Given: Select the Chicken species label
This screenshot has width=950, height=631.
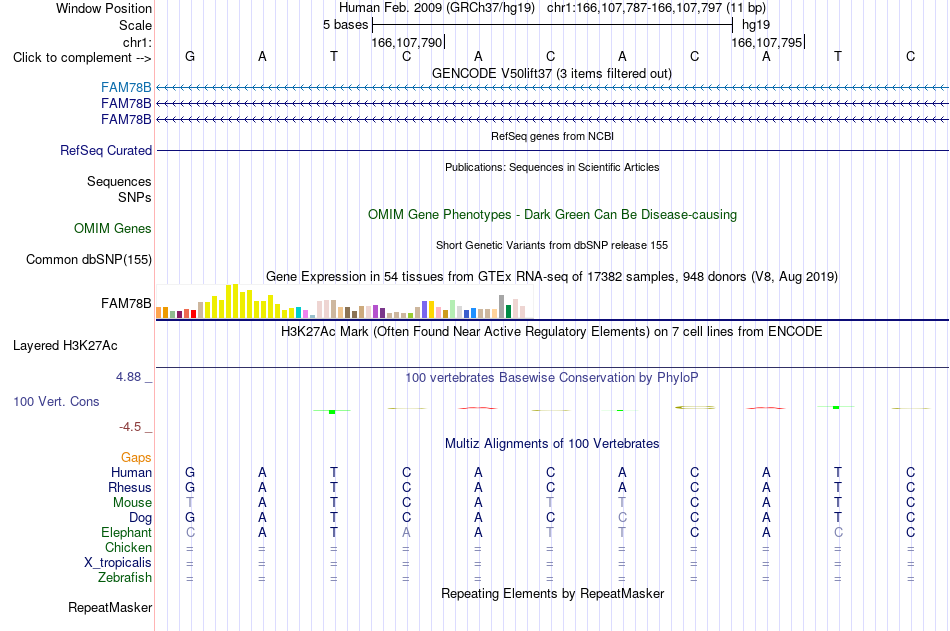Looking at the screenshot, I should 128,547.
